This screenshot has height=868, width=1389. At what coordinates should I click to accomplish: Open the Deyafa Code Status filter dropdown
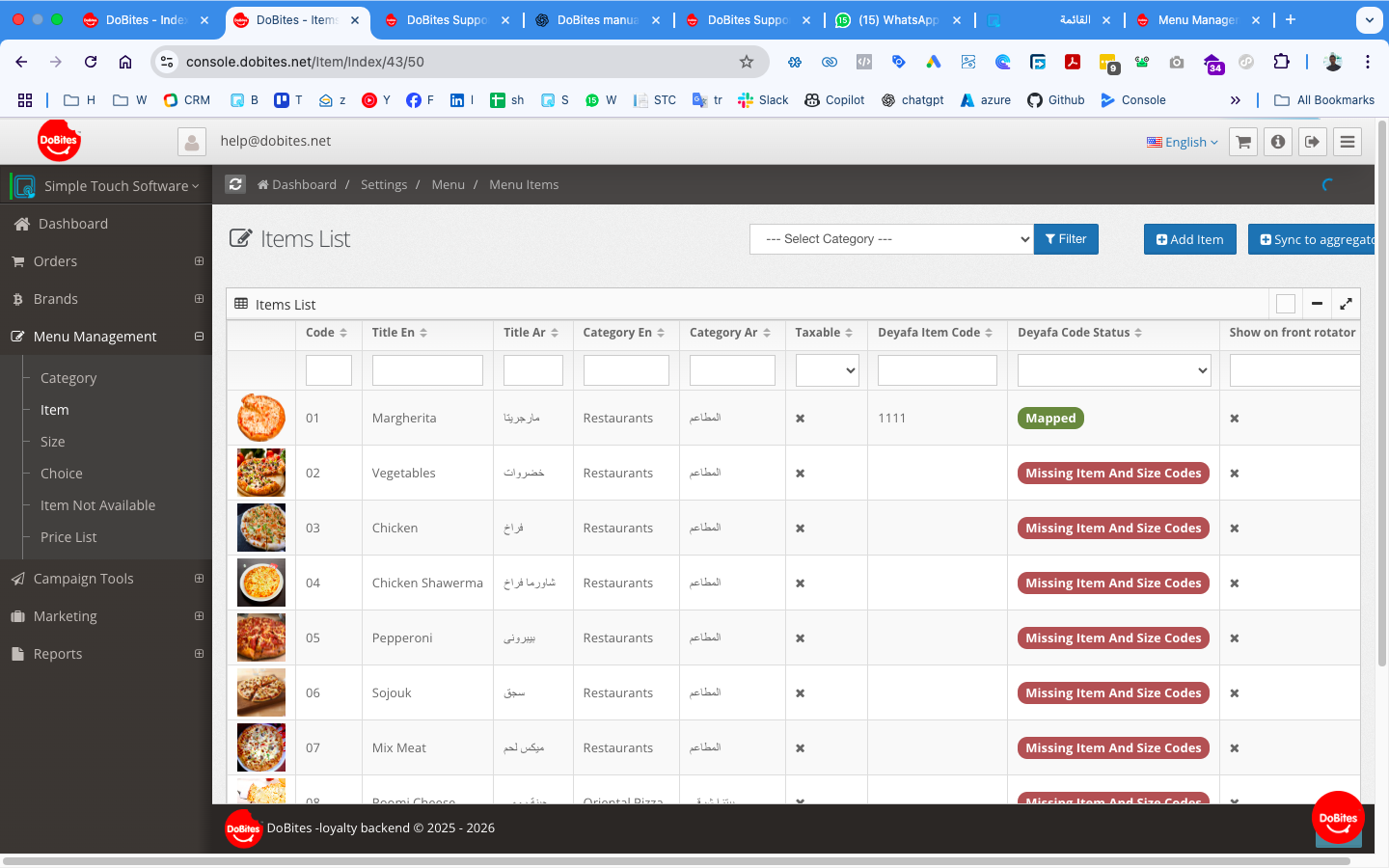pos(1113,370)
